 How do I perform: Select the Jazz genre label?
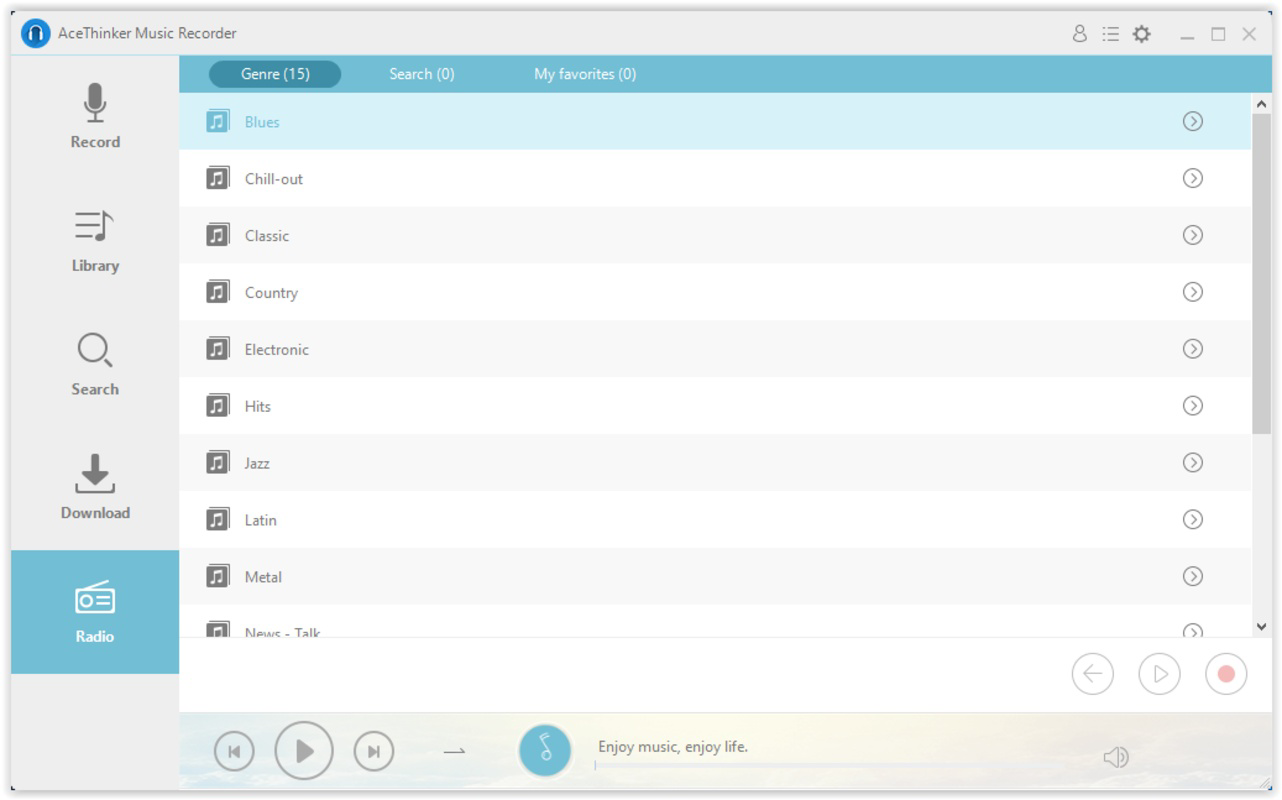[257, 463]
